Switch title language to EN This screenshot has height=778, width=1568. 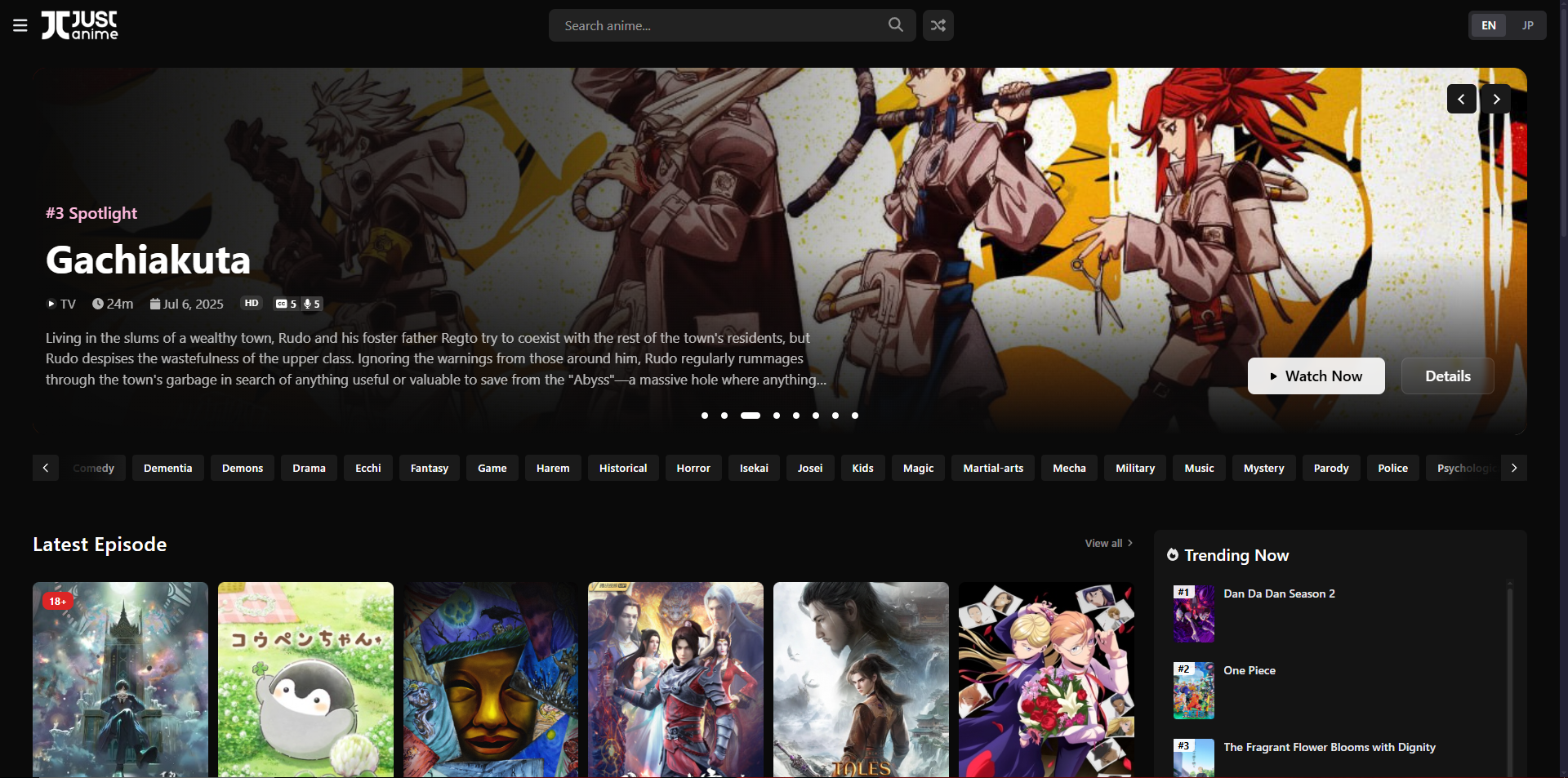coord(1489,25)
